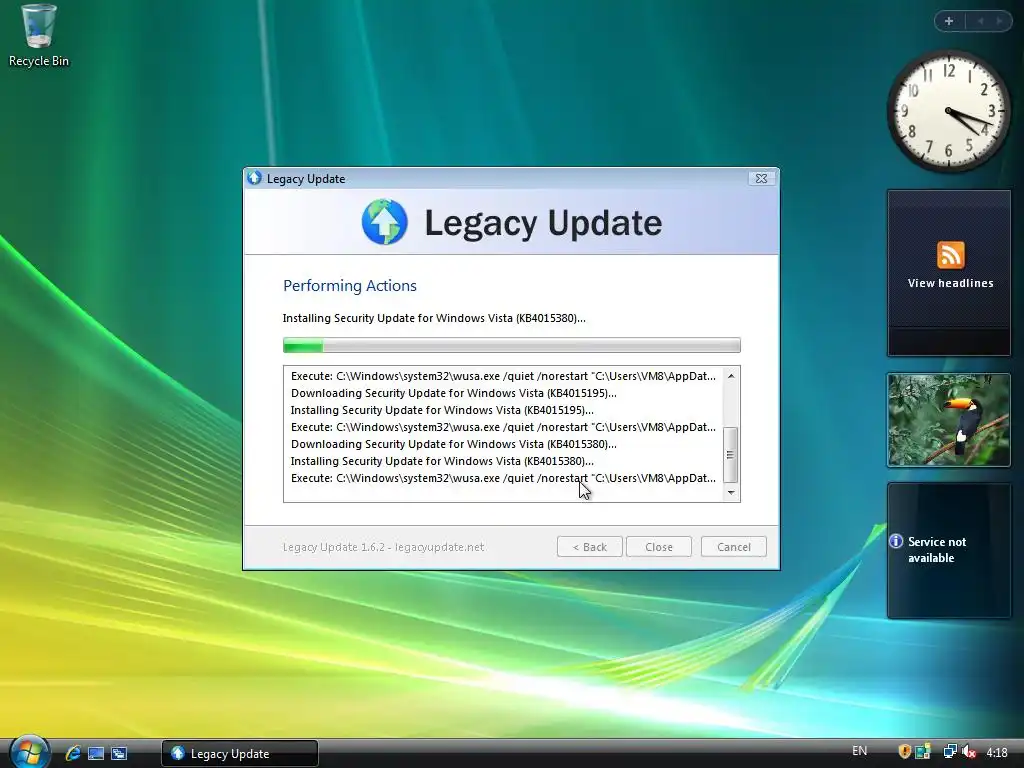This screenshot has width=1024, height=768.
Task: Click the Legacy Update globe logo
Action: click(x=385, y=222)
